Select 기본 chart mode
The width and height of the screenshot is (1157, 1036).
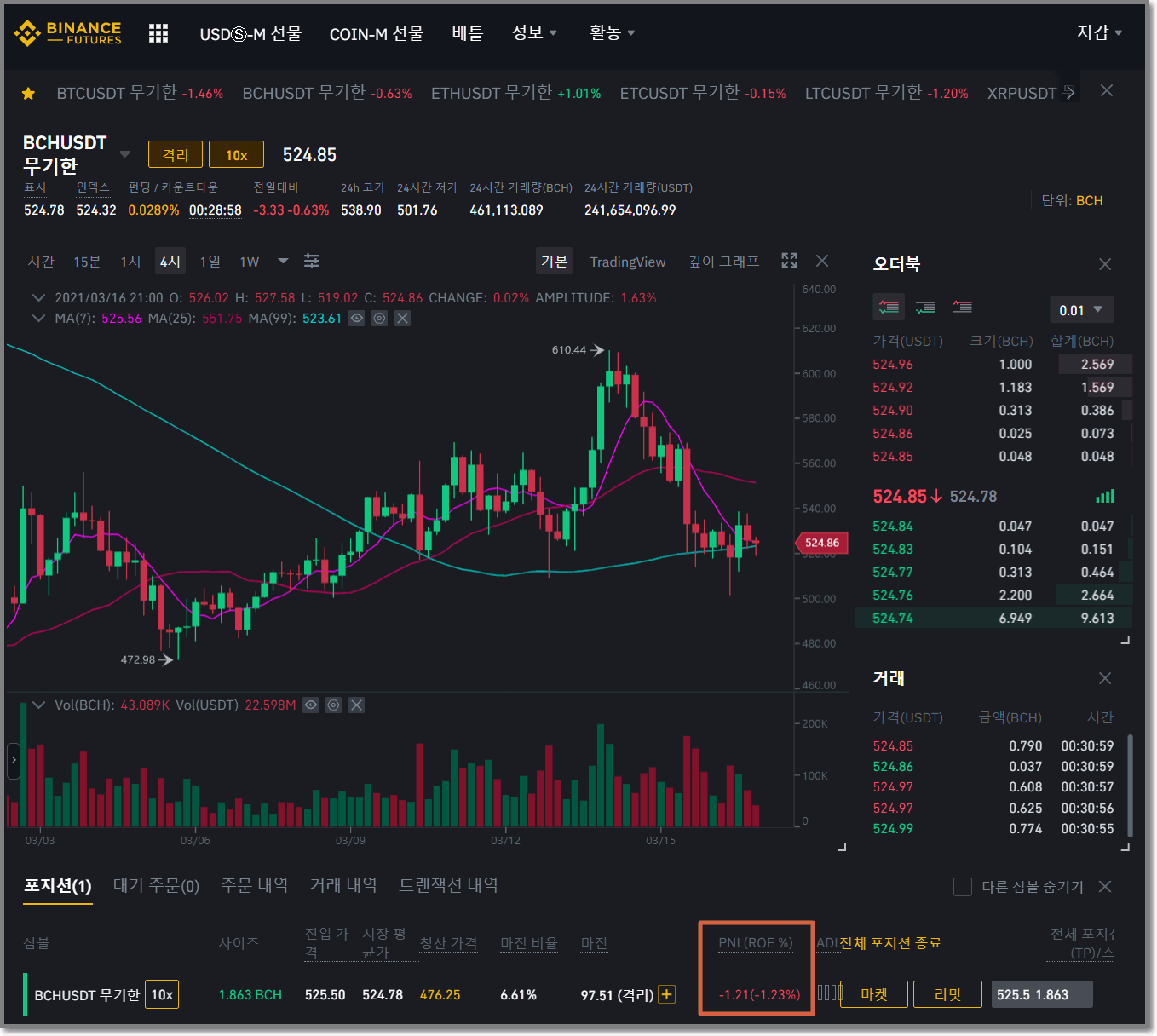point(555,262)
